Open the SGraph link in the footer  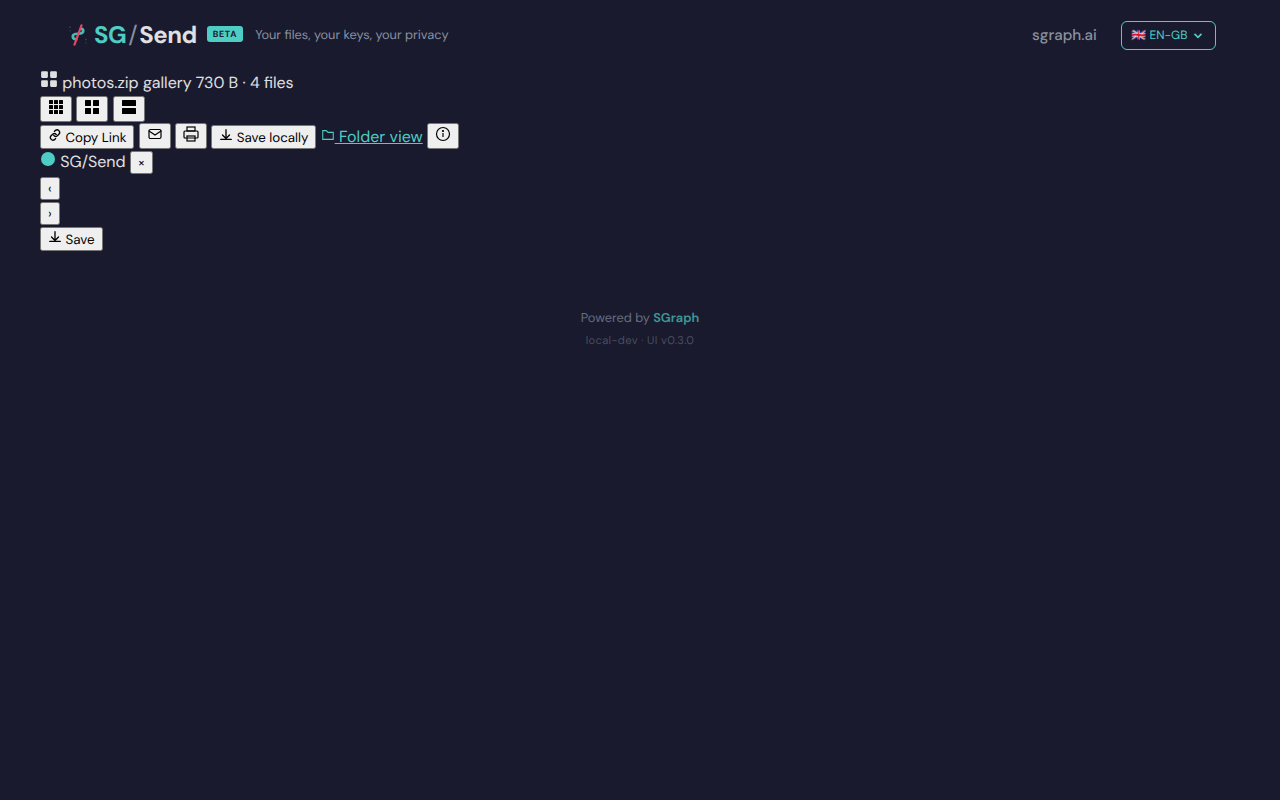click(x=676, y=318)
